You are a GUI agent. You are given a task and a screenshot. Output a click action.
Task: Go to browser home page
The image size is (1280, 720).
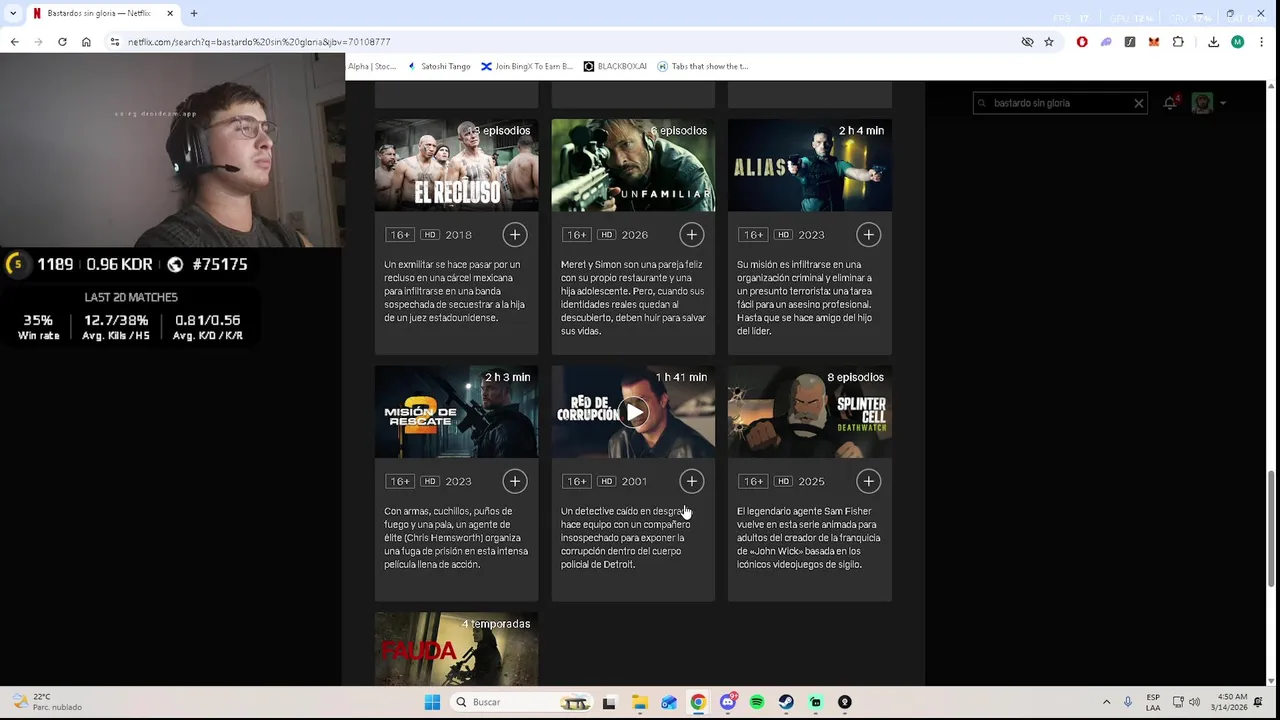click(86, 42)
